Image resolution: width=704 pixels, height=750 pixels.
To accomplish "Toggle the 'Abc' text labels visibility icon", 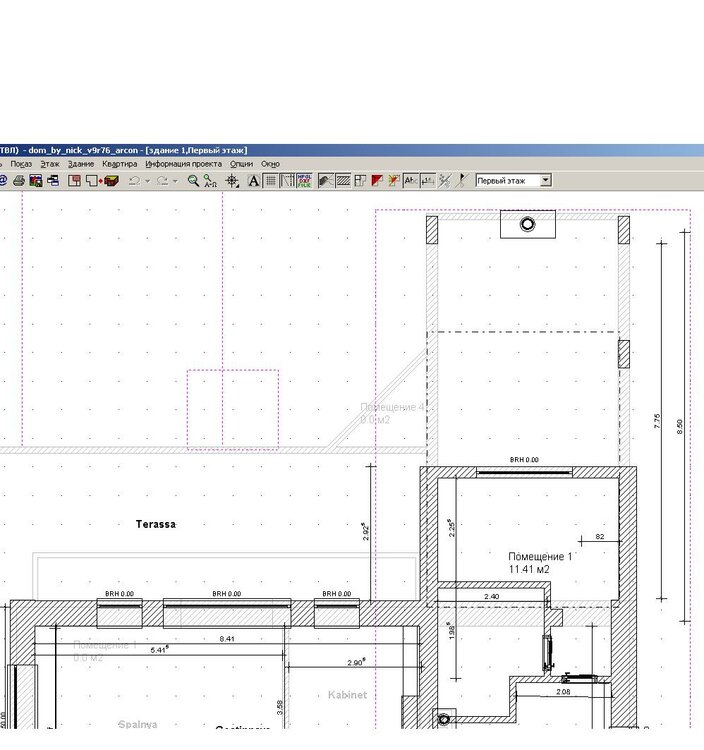I will [410, 181].
